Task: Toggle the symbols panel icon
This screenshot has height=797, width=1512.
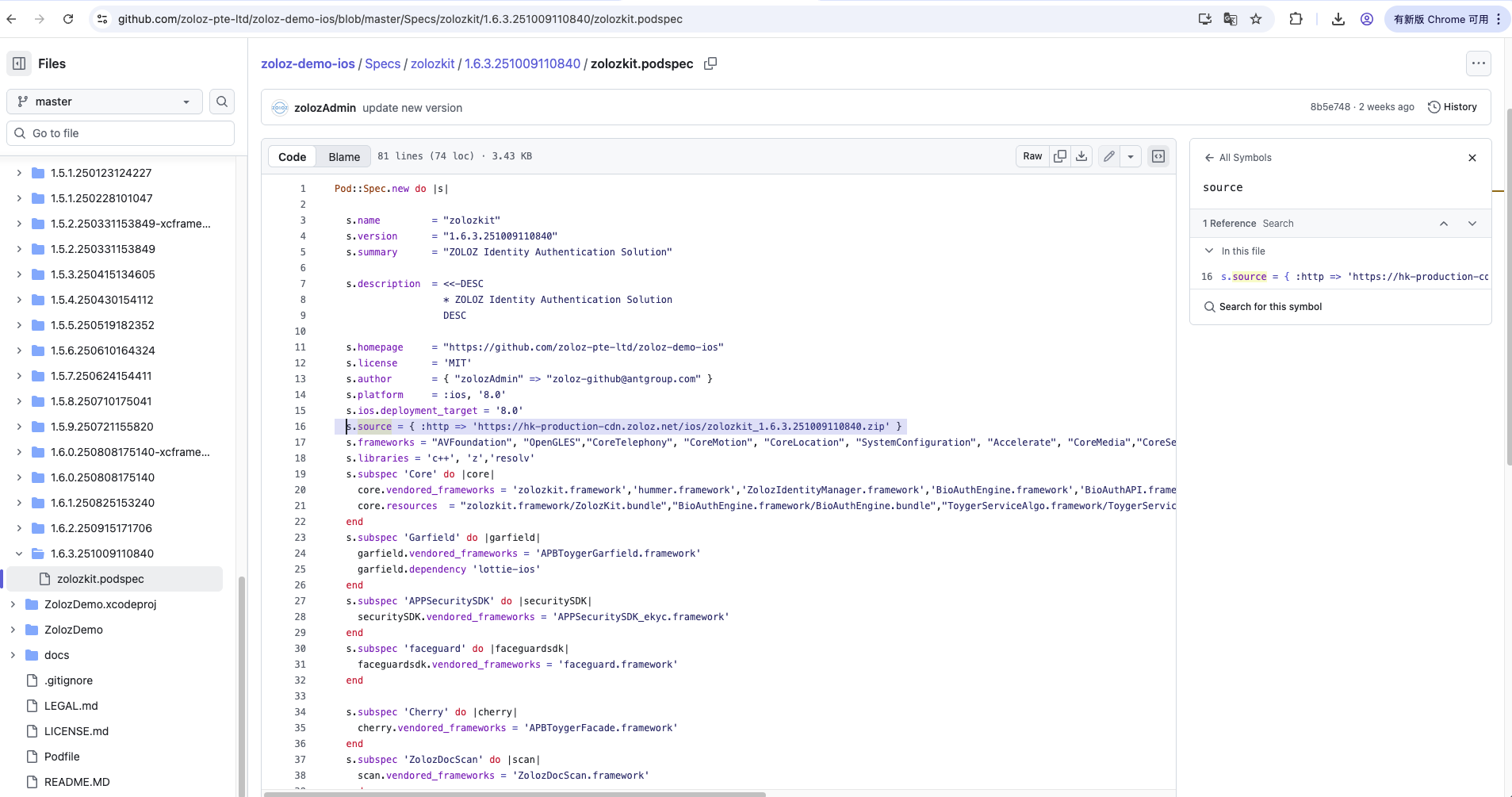Action: click(x=1158, y=156)
